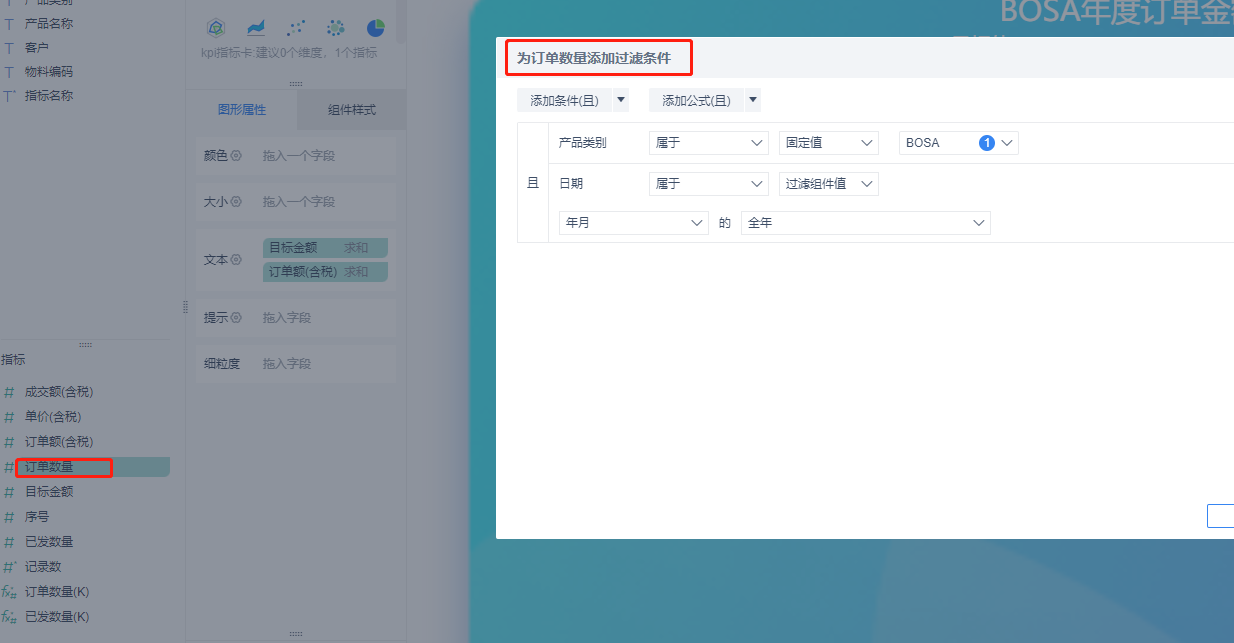Click the 目标金额 求和 field pill

coord(325,248)
